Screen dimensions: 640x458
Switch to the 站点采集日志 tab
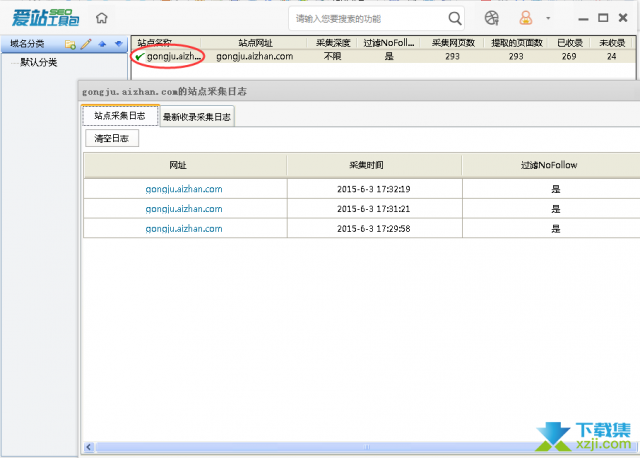pyautogui.click(x=120, y=116)
